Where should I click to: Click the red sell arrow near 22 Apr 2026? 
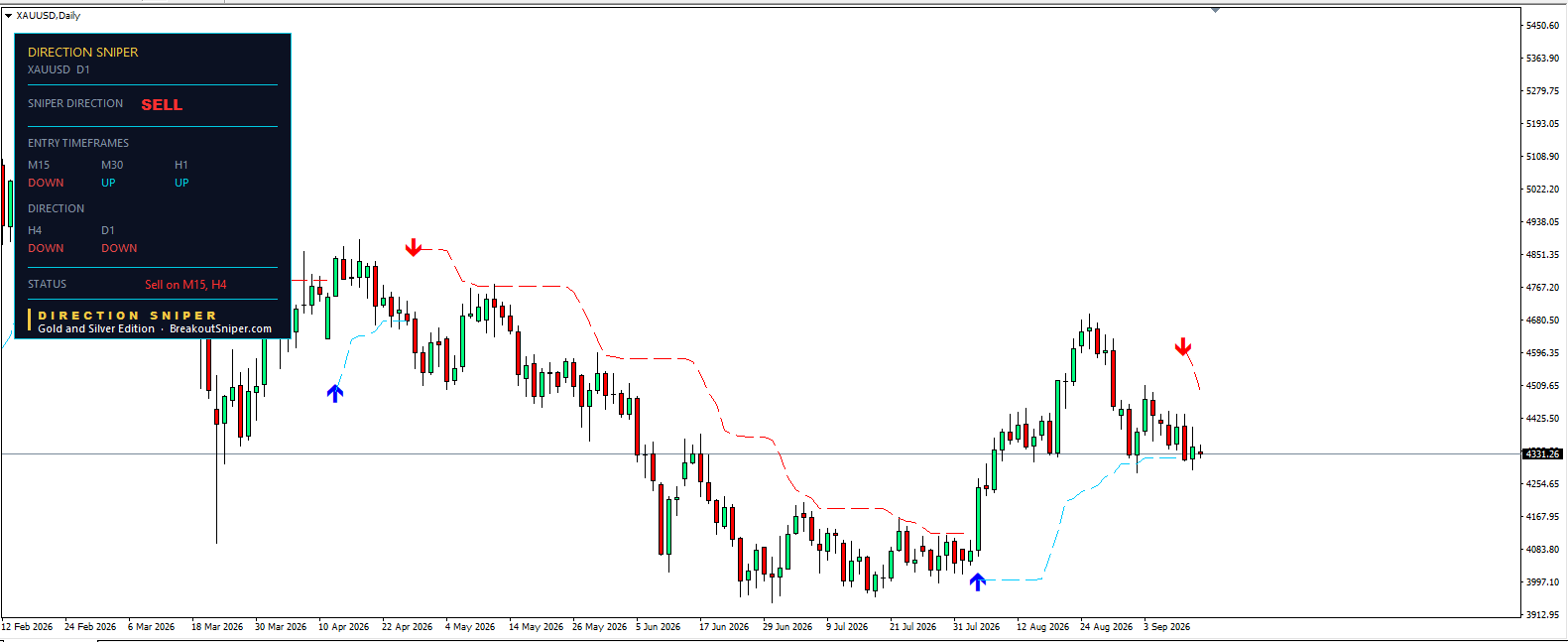[414, 247]
